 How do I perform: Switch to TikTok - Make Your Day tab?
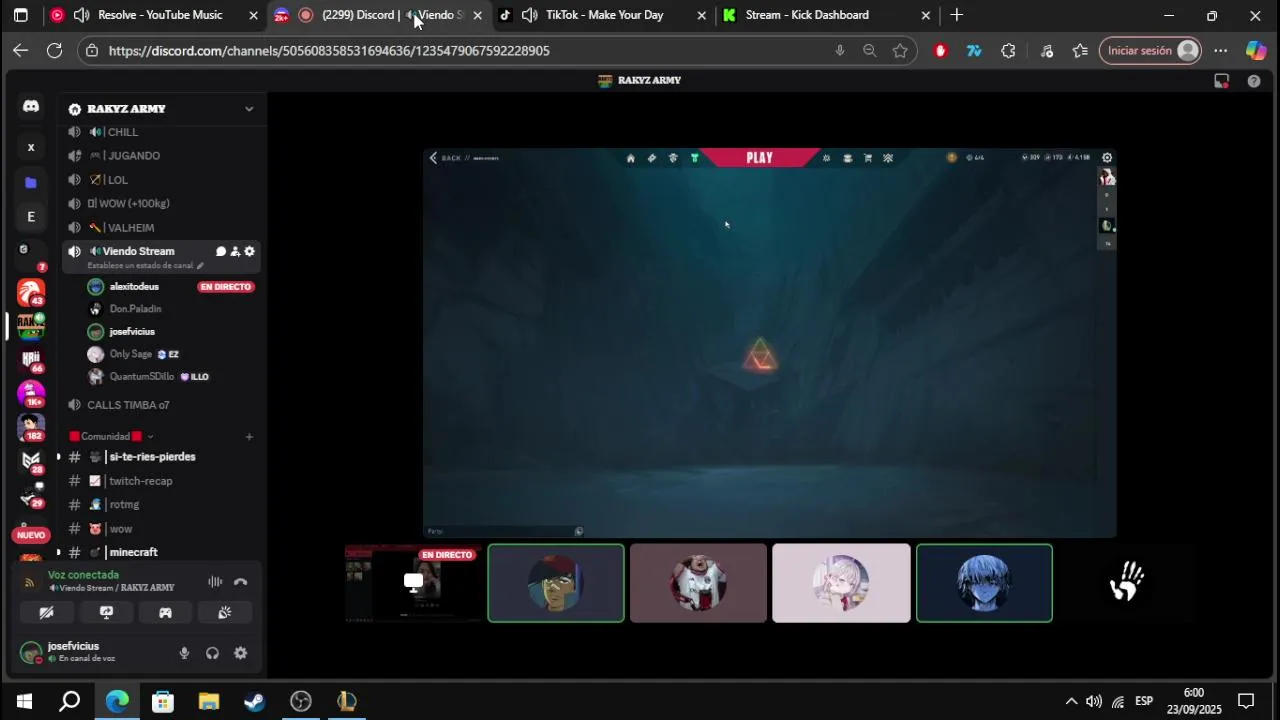pyautogui.click(x=604, y=15)
